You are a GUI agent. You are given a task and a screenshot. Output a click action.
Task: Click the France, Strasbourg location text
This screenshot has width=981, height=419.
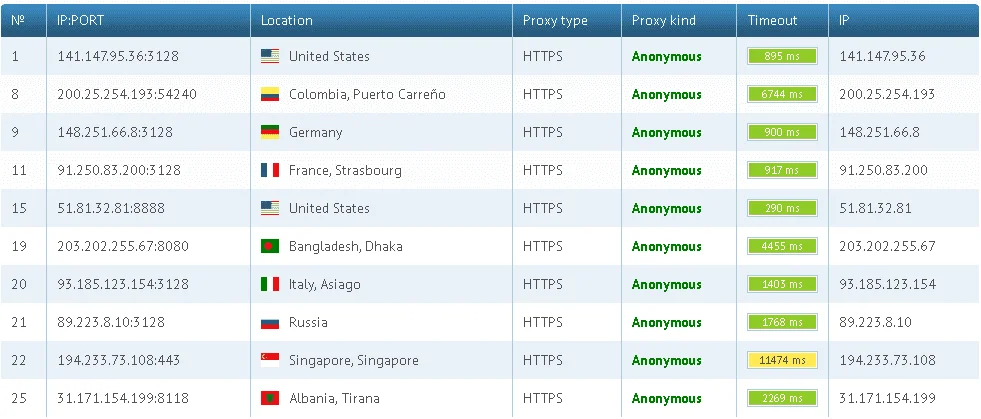point(345,171)
